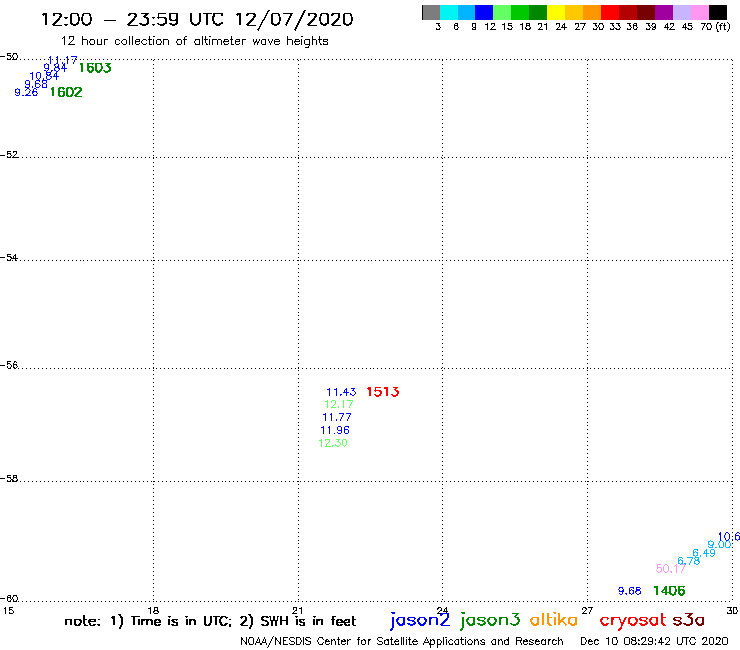The height and width of the screenshot is (650, 740).
Task: Select the longitude 21 label on bottom axis
Action: 297,611
